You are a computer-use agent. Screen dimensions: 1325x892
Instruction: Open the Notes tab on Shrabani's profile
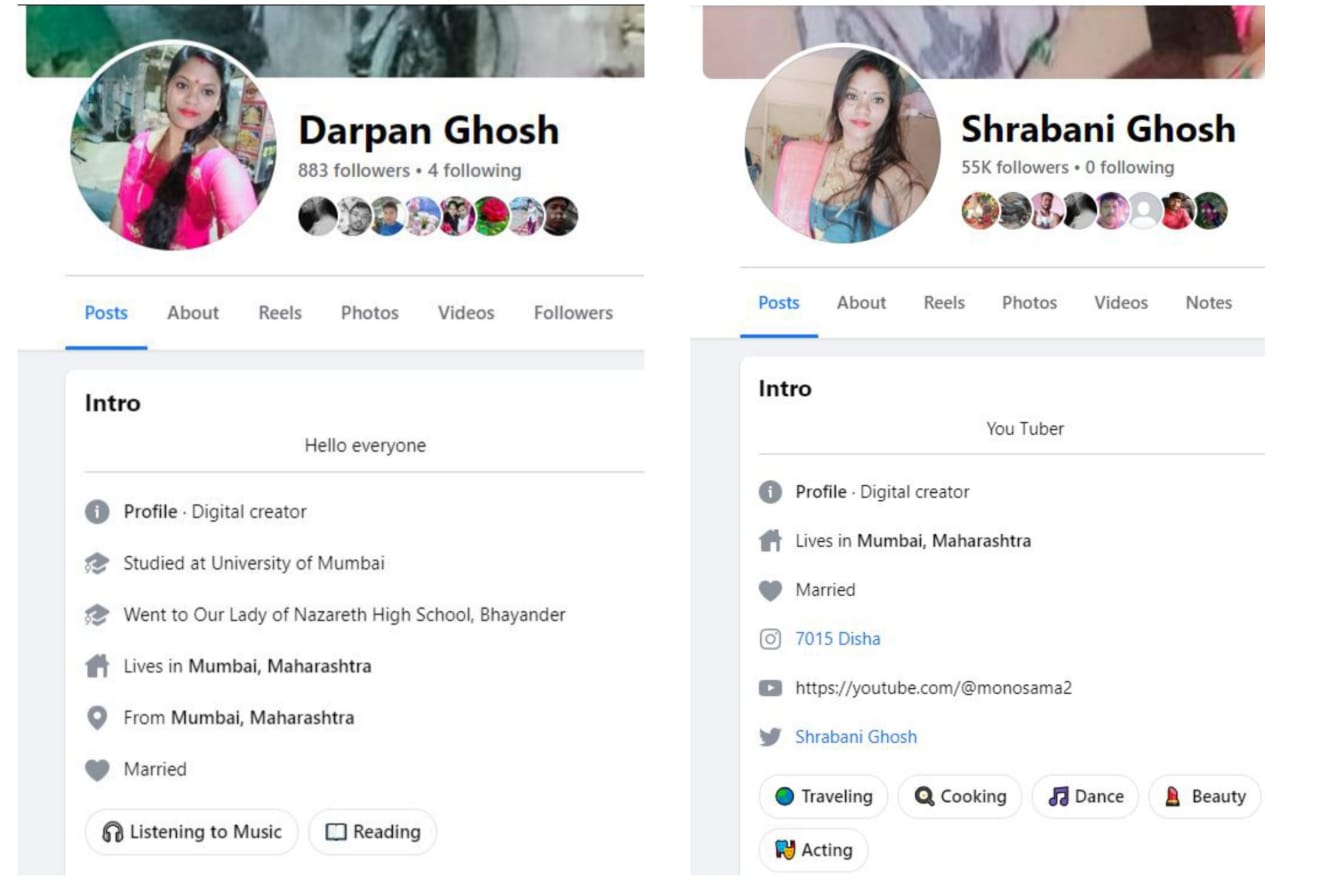click(x=1208, y=303)
